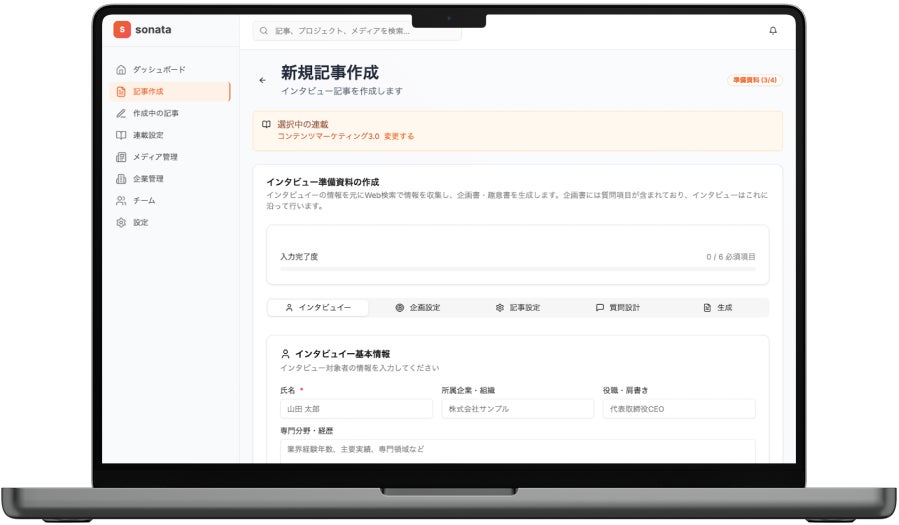The height and width of the screenshot is (525, 899).
Task: Switch to the 生成 tab
Action: (x=717, y=308)
